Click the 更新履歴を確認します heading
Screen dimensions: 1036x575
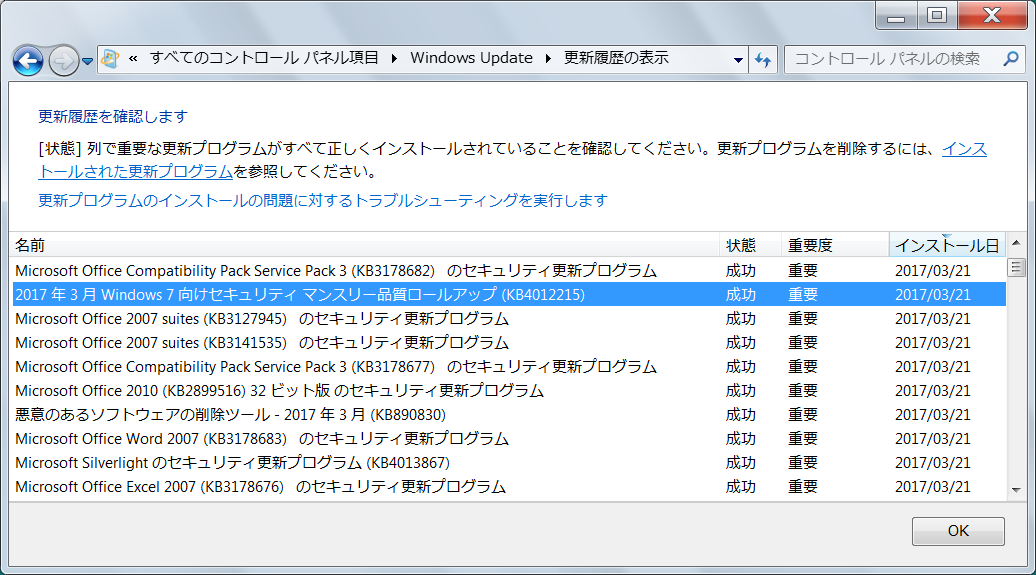coord(113,117)
